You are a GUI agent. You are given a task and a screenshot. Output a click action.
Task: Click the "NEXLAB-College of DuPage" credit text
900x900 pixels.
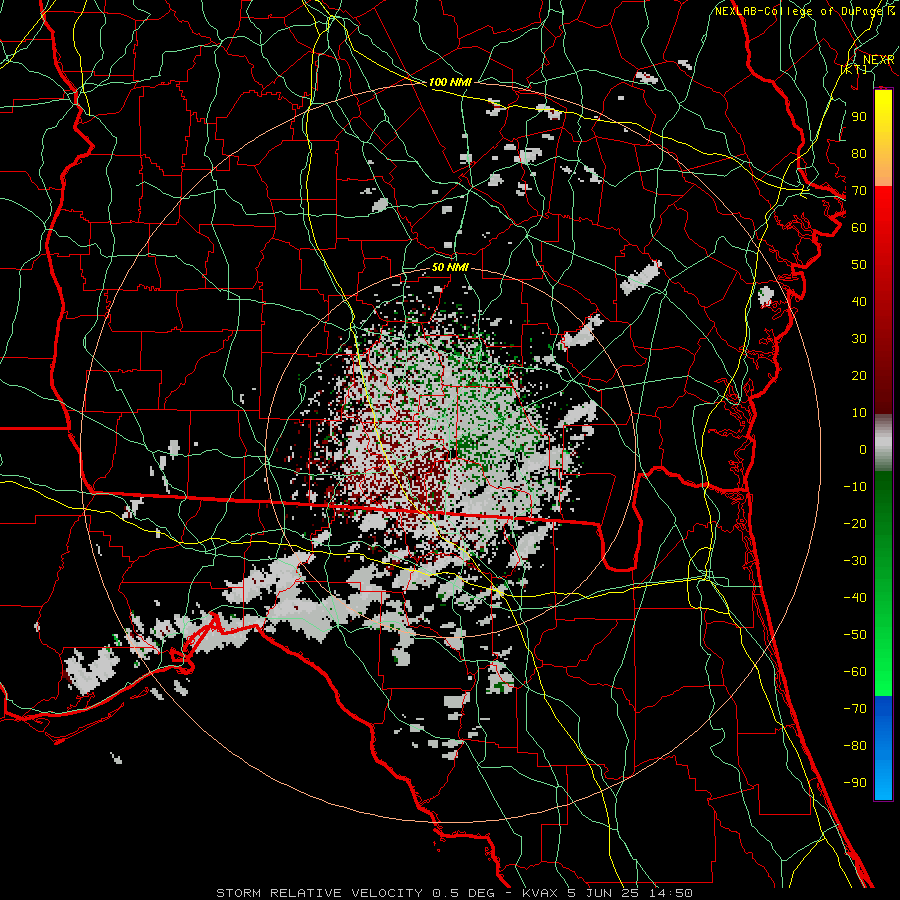[x=800, y=11]
